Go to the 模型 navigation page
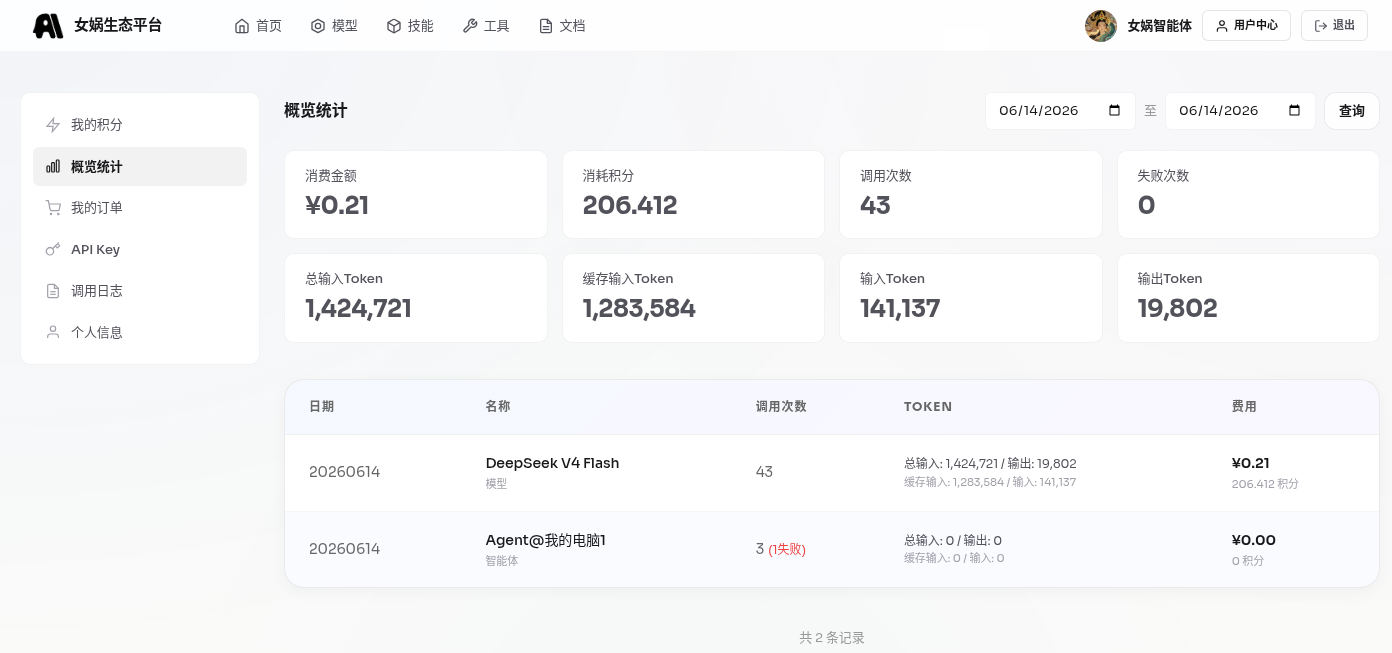 coord(334,26)
